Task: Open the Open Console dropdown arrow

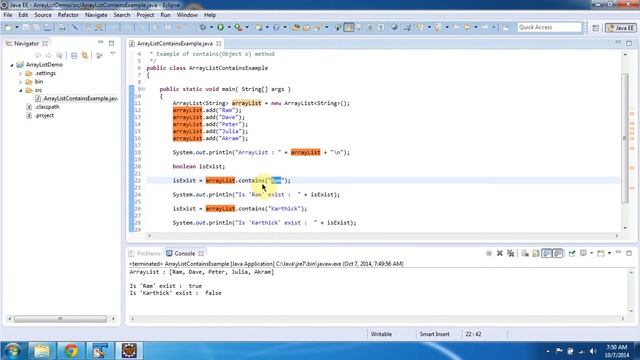Action: [x=609, y=253]
